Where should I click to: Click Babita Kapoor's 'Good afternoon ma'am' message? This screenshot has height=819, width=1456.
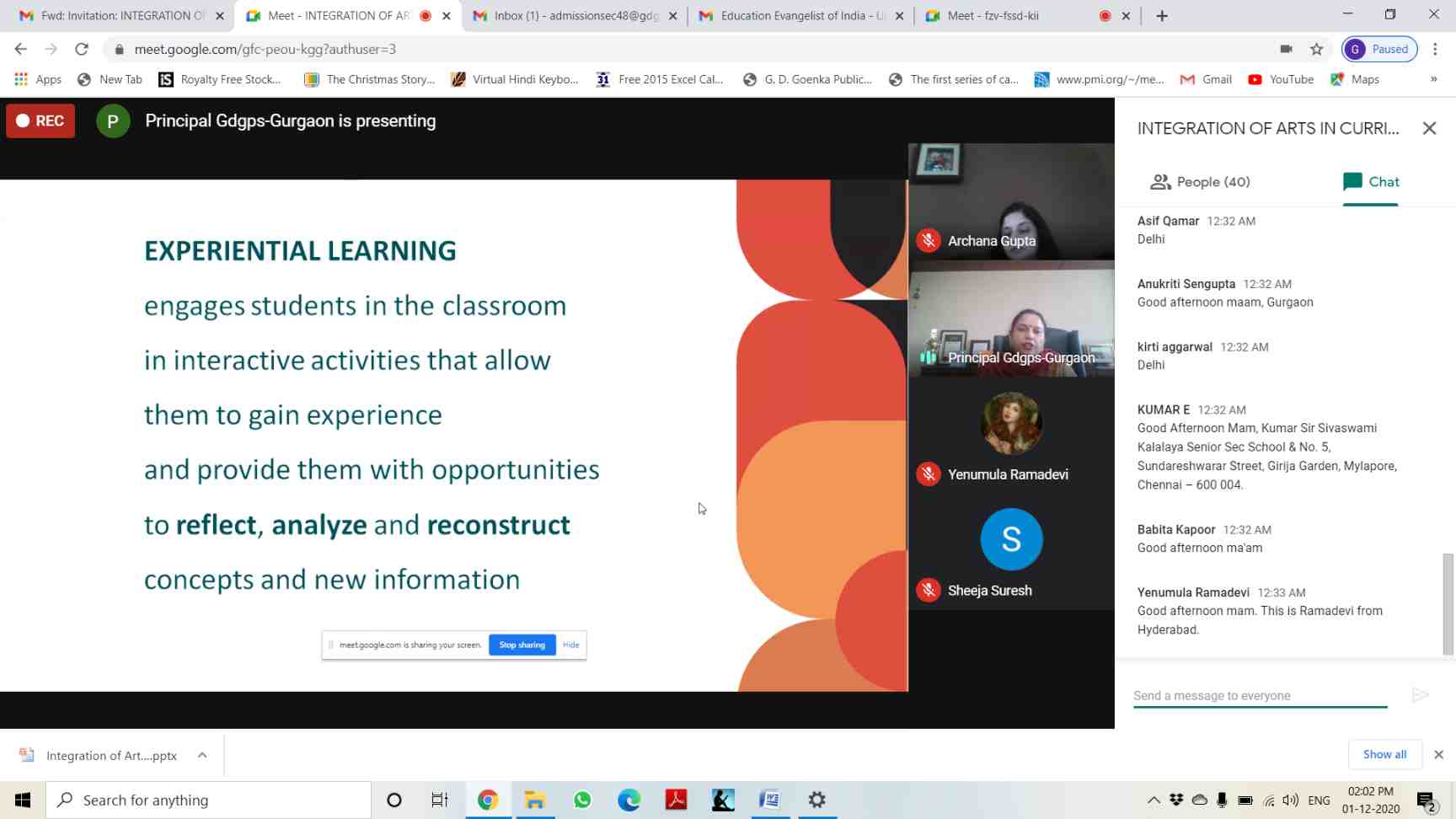point(1200,548)
